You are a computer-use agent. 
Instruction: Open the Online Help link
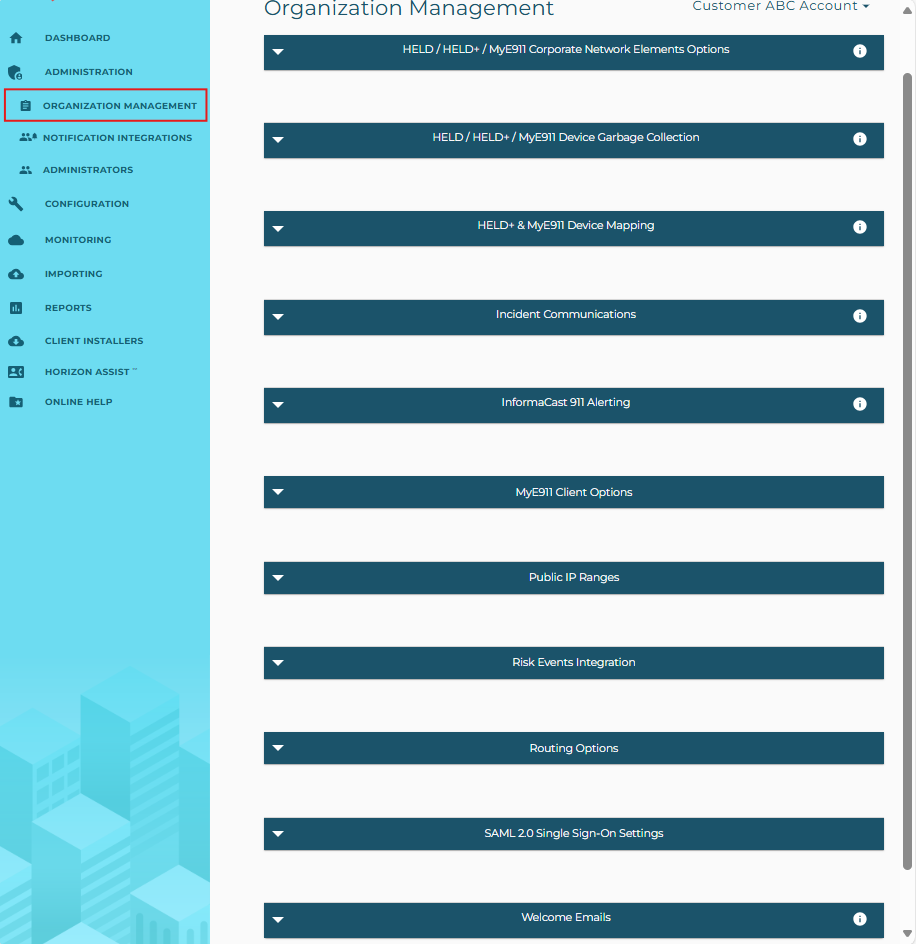pos(78,402)
